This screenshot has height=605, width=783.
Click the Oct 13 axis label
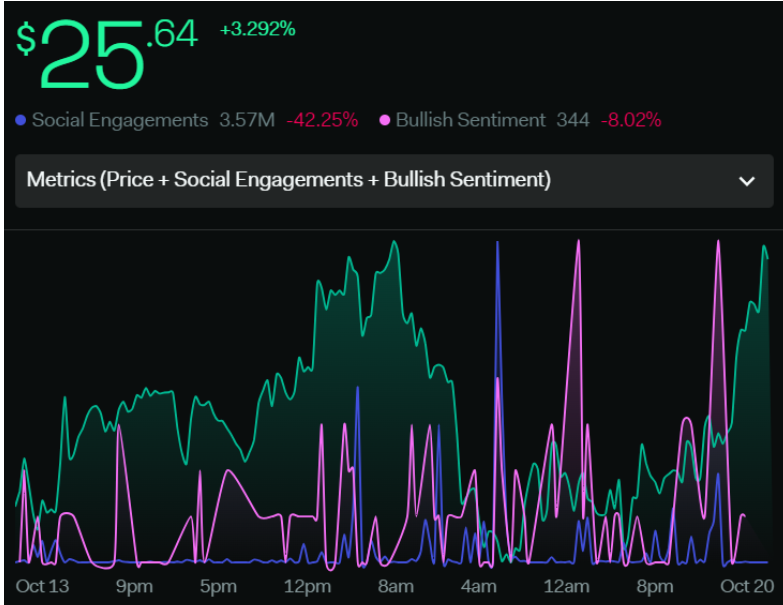42,586
